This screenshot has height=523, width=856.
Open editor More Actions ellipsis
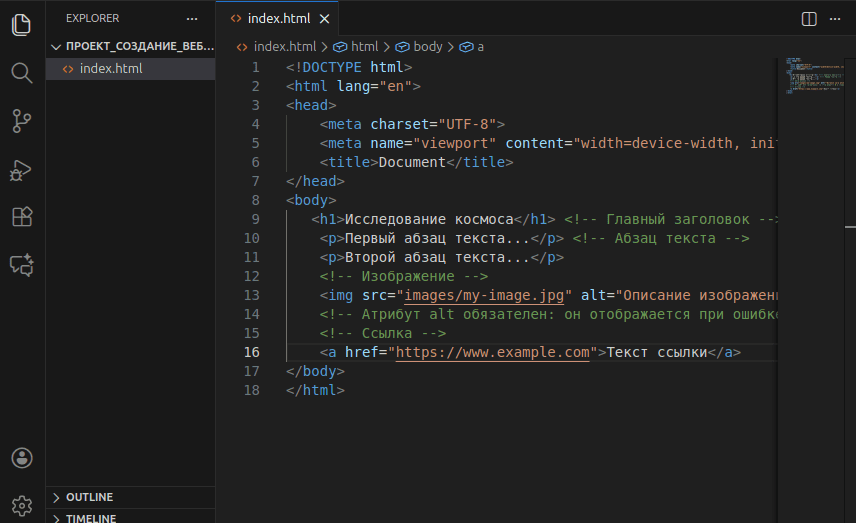pos(835,19)
